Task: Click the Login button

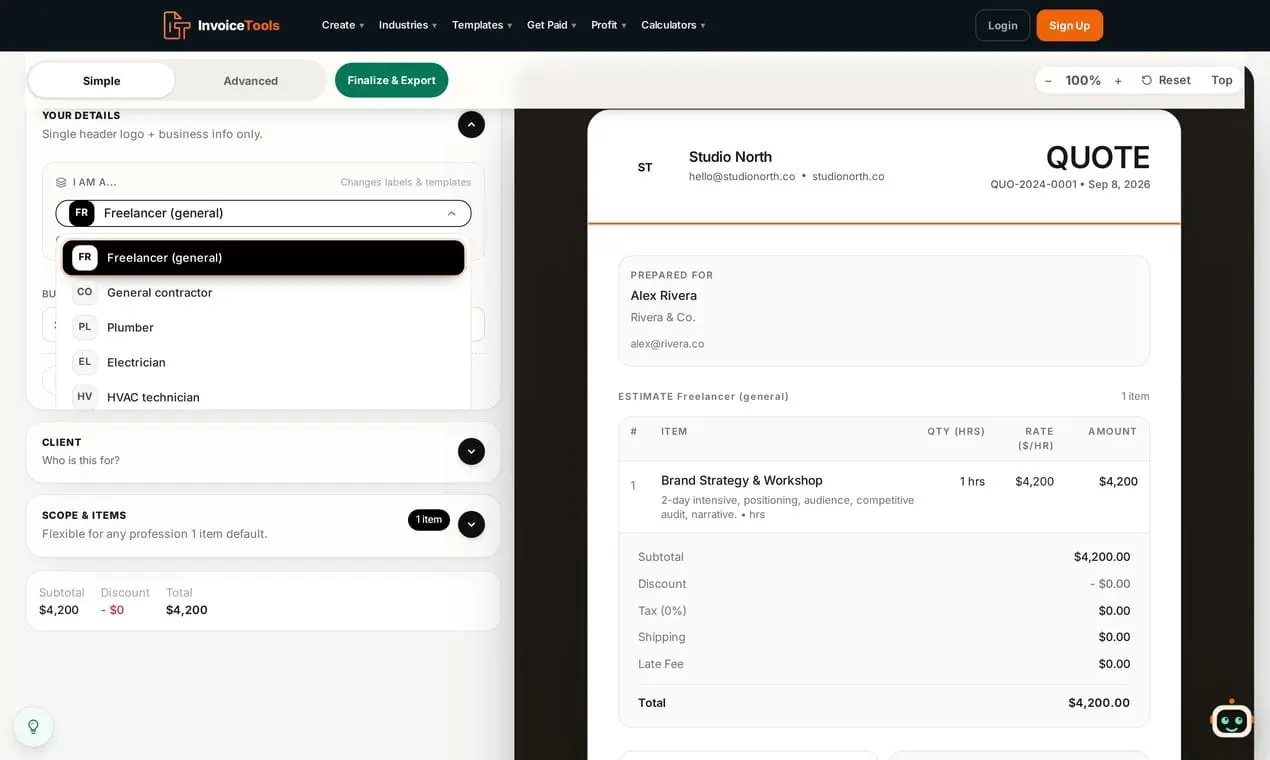Action: (x=1002, y=25)
